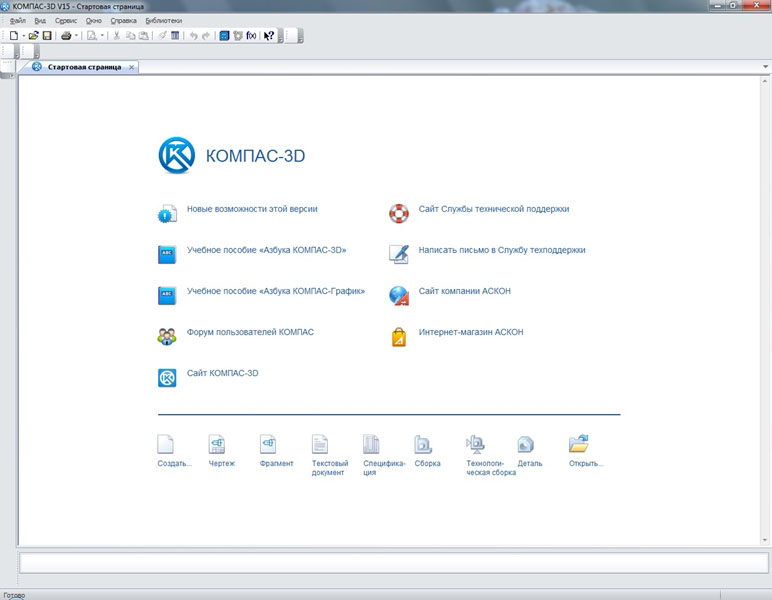772x600 pixels.
Task: Create a new Деталь document
Action: click(526, 444)
